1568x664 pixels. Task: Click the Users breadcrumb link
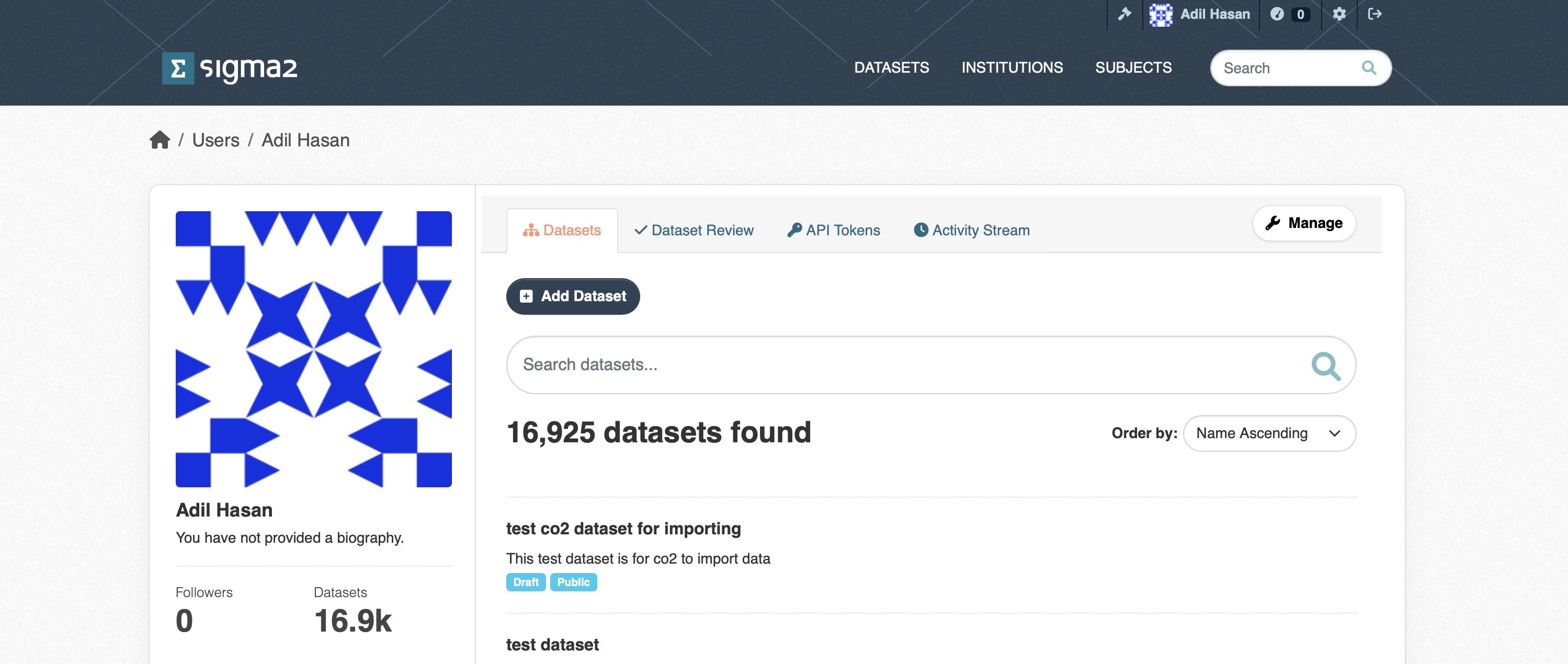click(215, 140)
